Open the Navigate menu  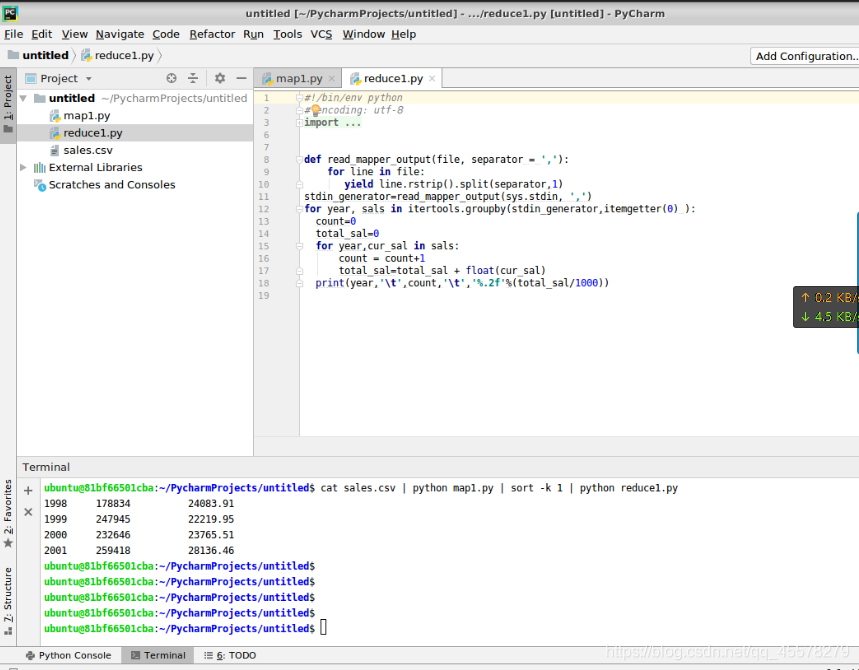point(120,34)
